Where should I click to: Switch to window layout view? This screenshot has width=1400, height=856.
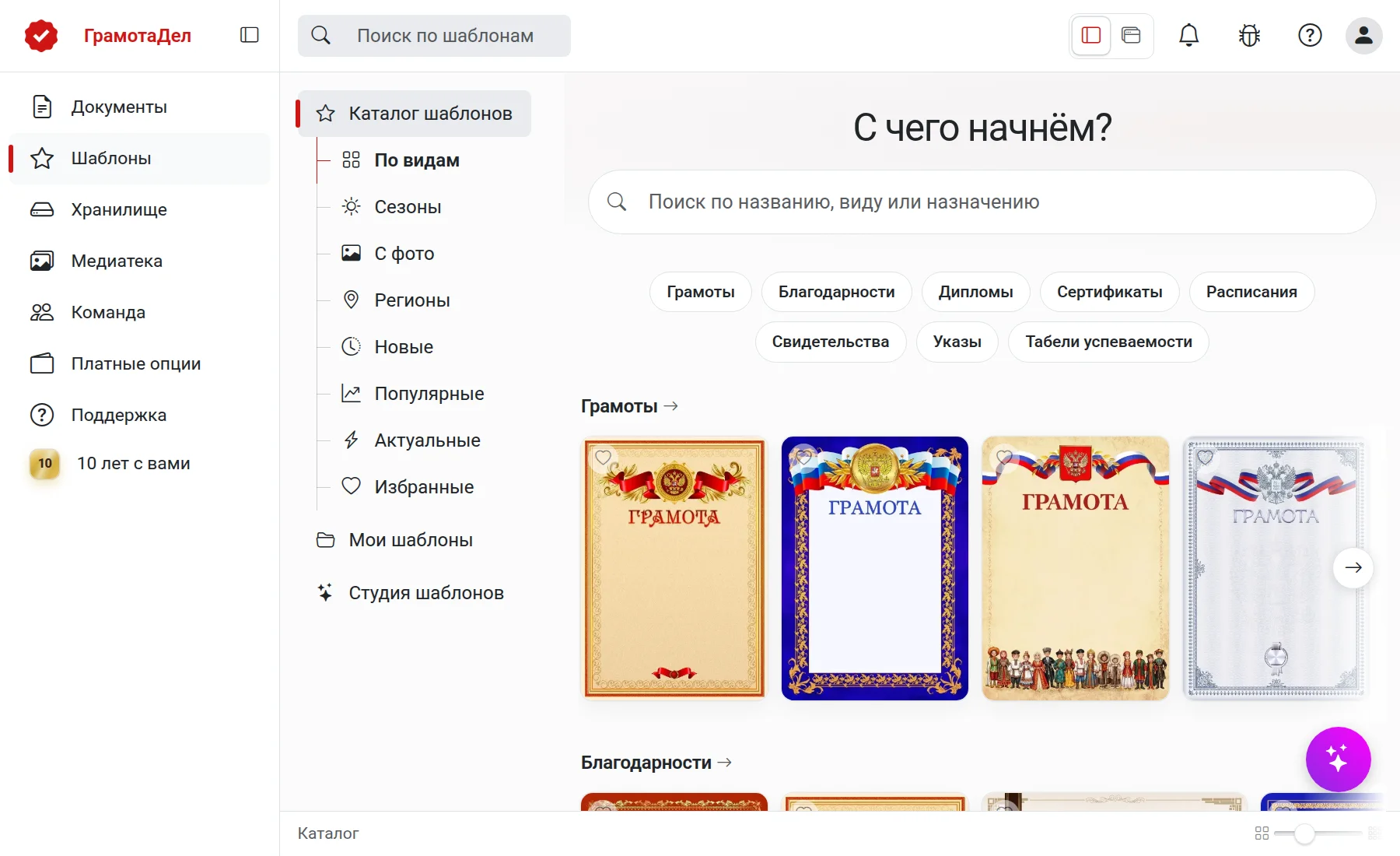(1131, 35)
